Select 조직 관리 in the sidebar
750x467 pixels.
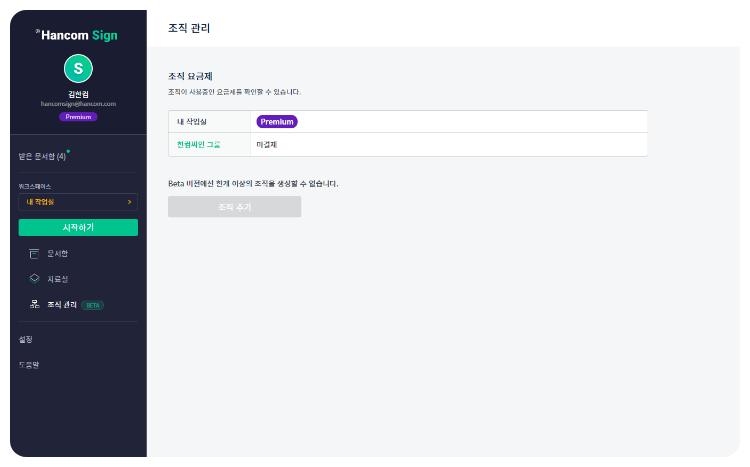[x=62, y=305]
